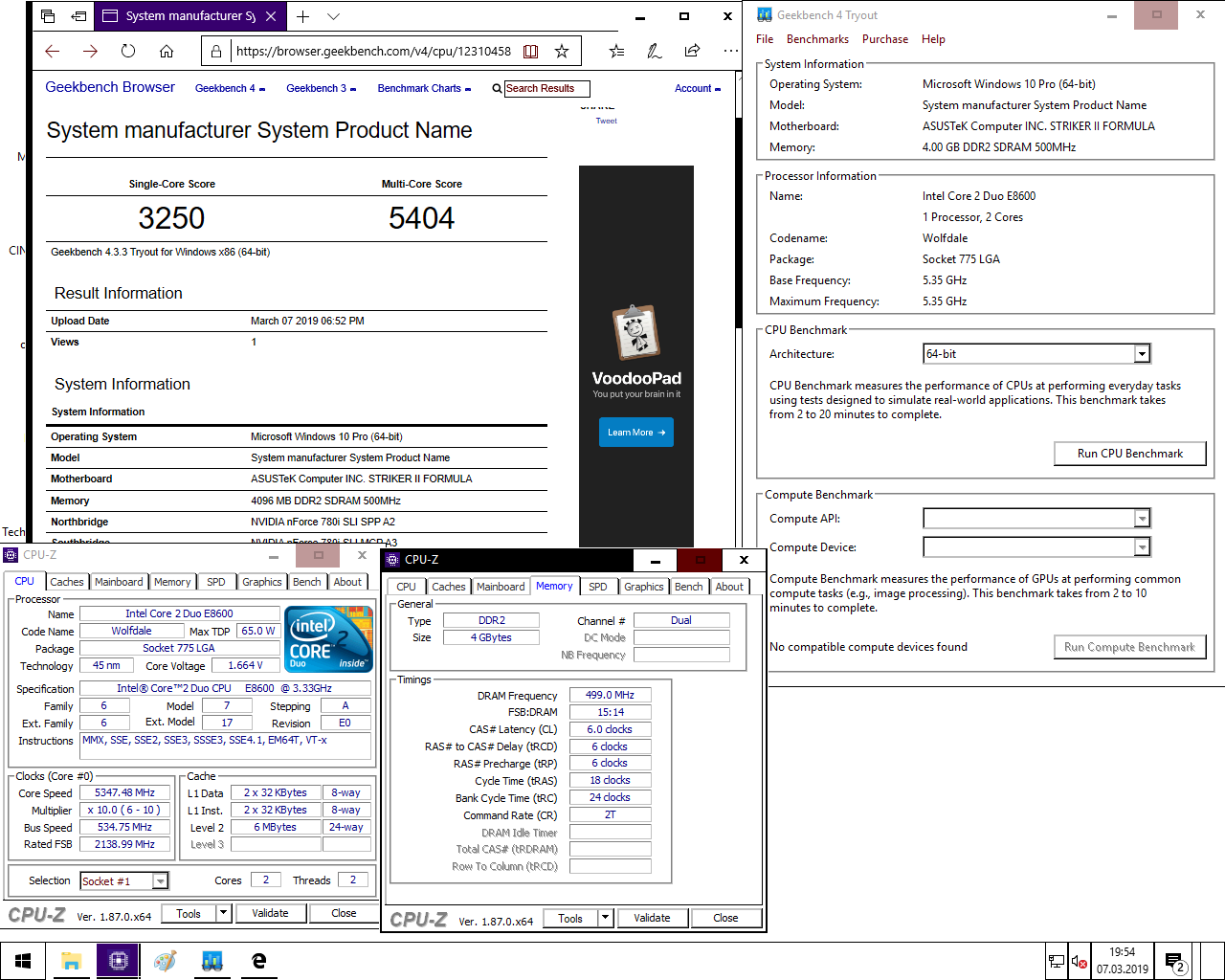Image resolution: width=1225 pixels, height=980 pixels.
Task: Click the Search Results input field
Action: point(546,88)
